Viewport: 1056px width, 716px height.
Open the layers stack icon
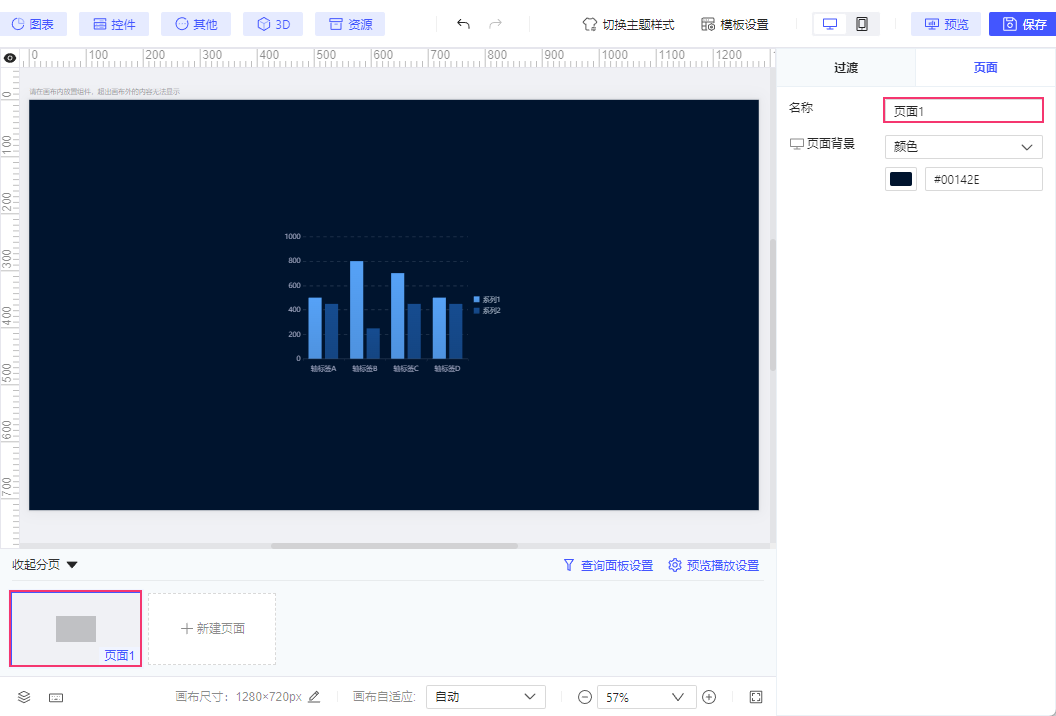point(24,697)
